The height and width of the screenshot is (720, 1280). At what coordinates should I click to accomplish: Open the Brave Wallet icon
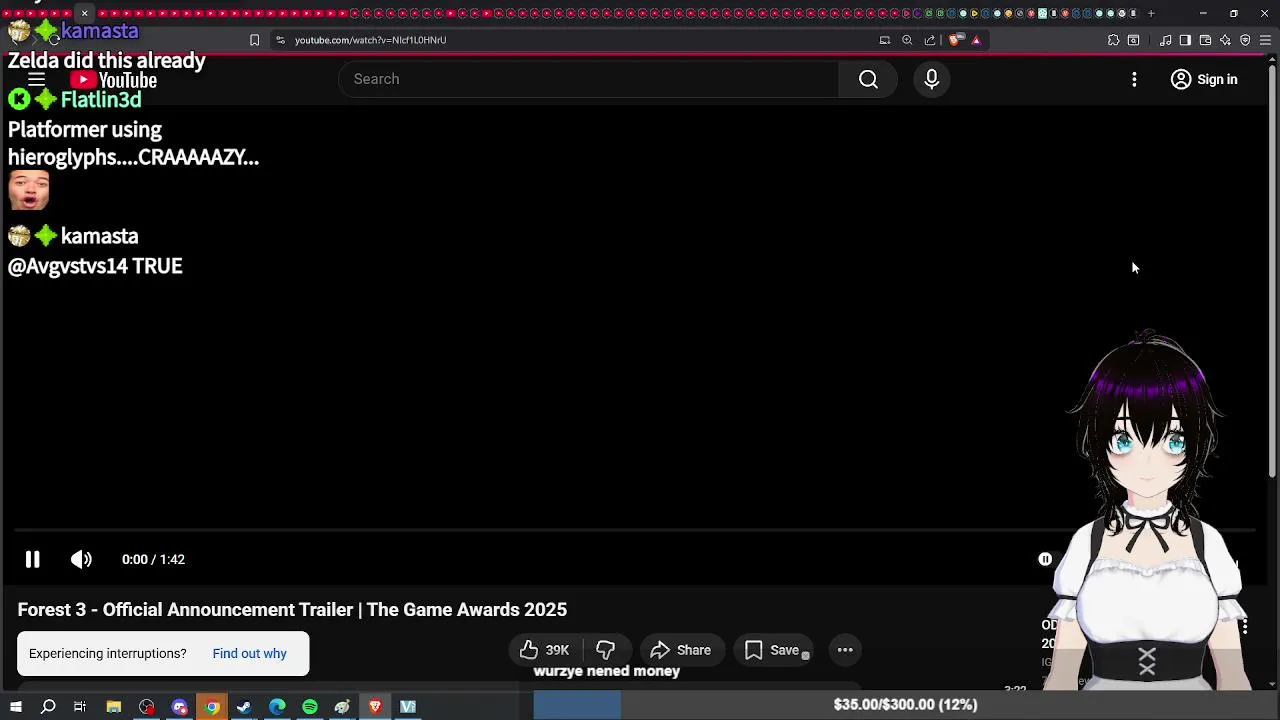click(1205, 40)
